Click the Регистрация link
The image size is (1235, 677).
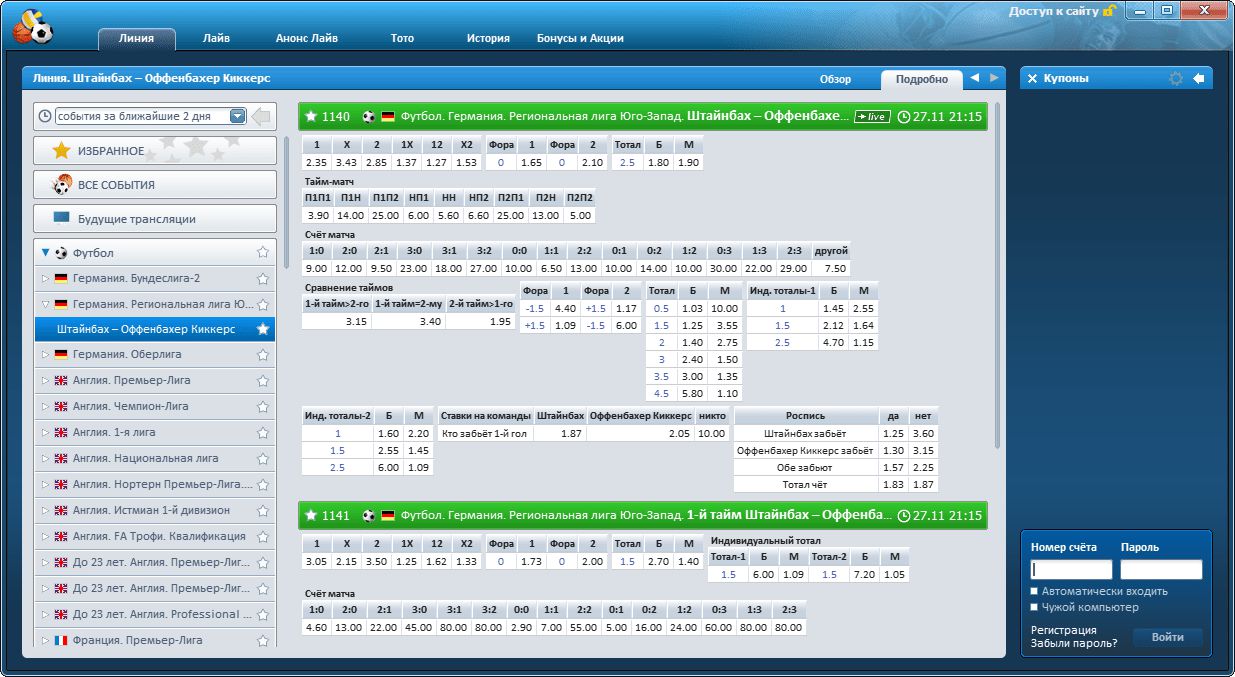point(1063,630)
